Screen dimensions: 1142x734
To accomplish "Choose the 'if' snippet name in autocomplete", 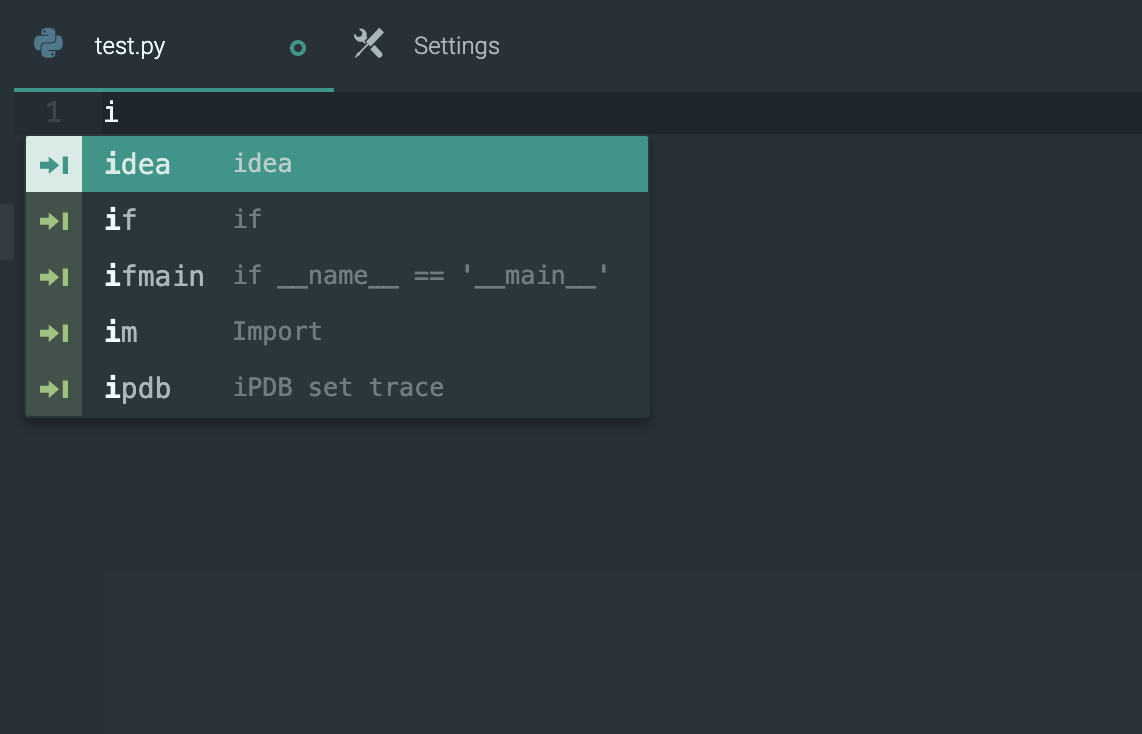I will (x=121, y=220).
